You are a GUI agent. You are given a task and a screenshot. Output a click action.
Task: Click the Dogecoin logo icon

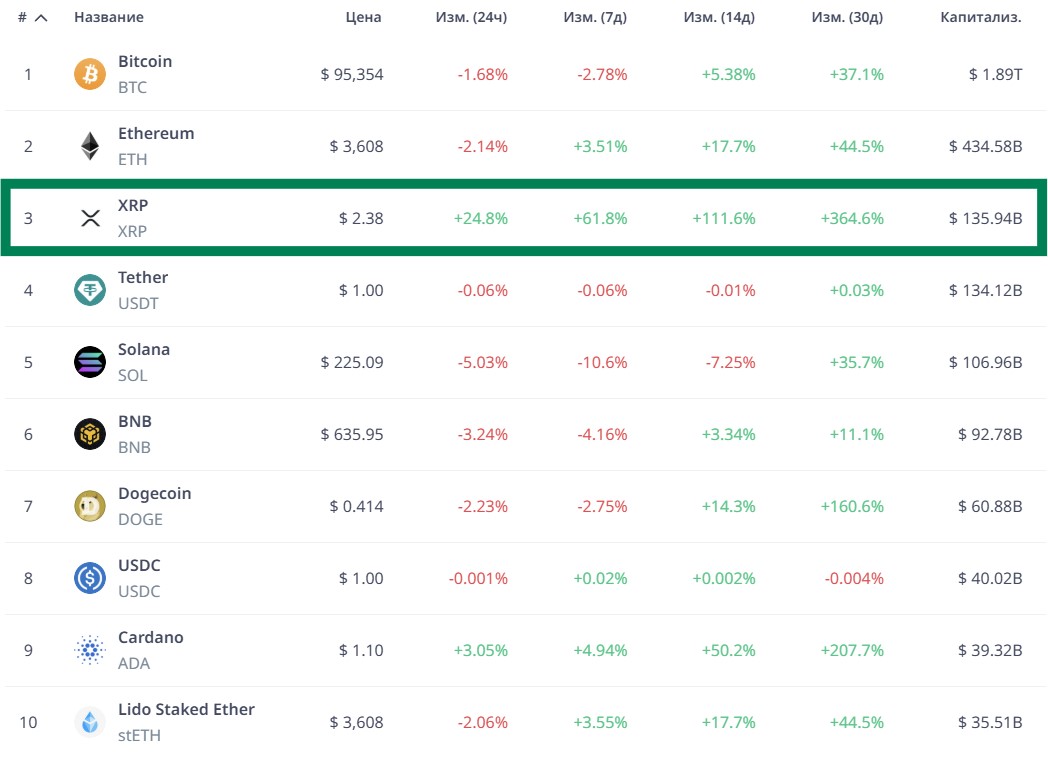90,506
